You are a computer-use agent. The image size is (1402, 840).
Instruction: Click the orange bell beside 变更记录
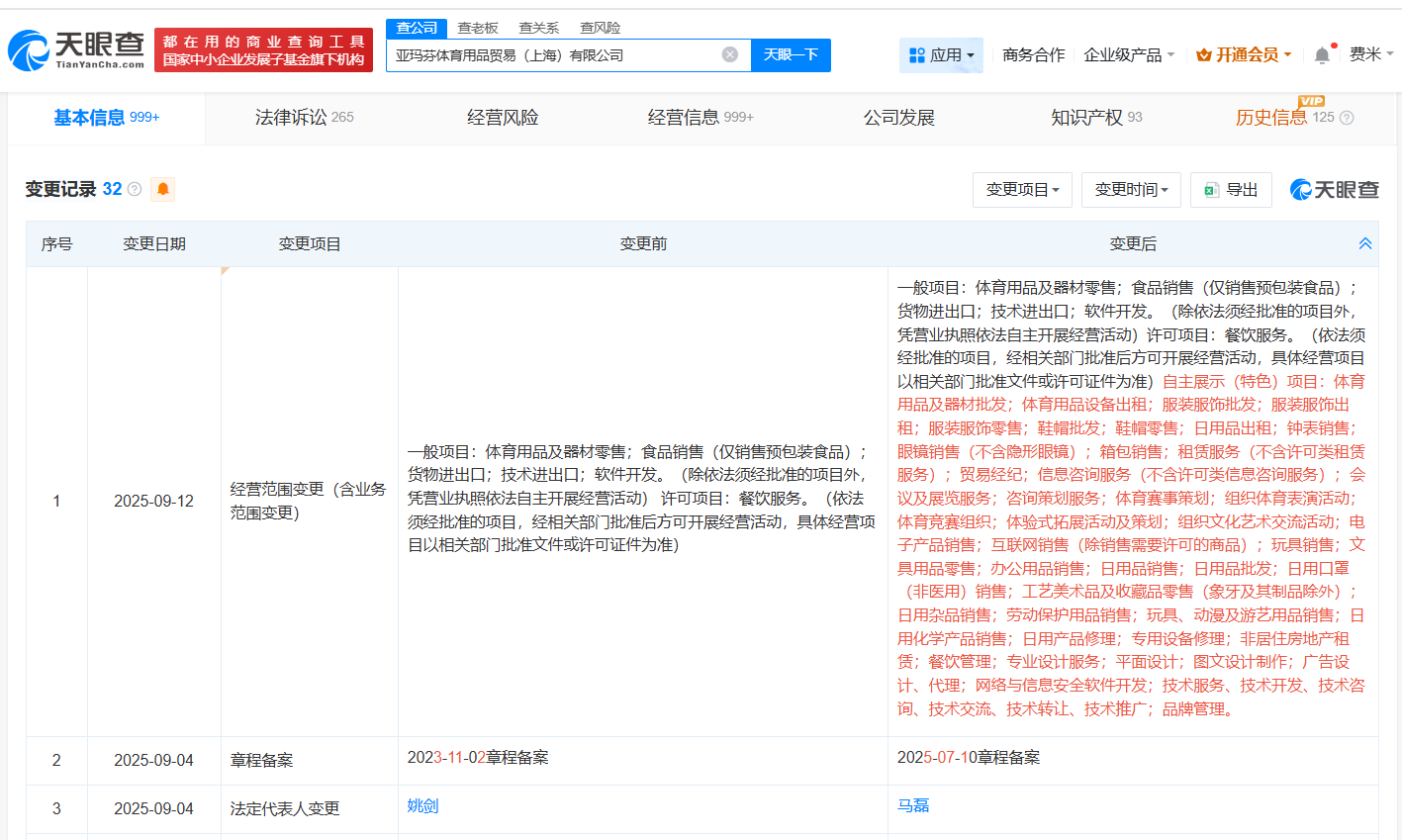click(162, 188)
